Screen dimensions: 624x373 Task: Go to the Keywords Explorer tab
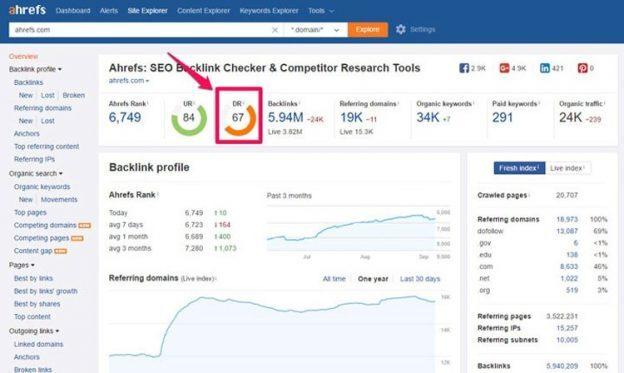pyautogui.click(x=269, y=11)
